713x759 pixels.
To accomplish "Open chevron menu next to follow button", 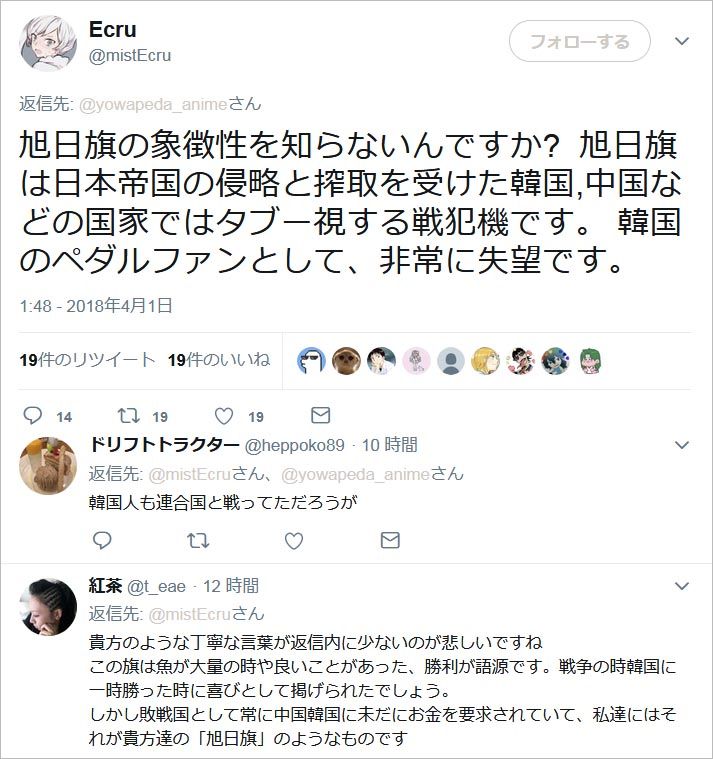I will [682, 41].
